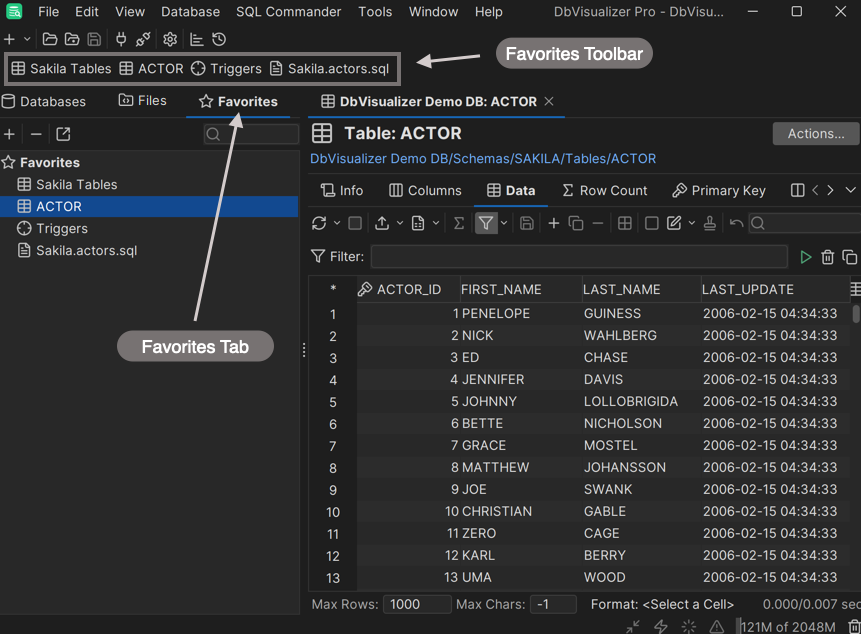This screenshot has width=861, height=634.
Task: Click the Actions... button
Action: pos(815,133)
